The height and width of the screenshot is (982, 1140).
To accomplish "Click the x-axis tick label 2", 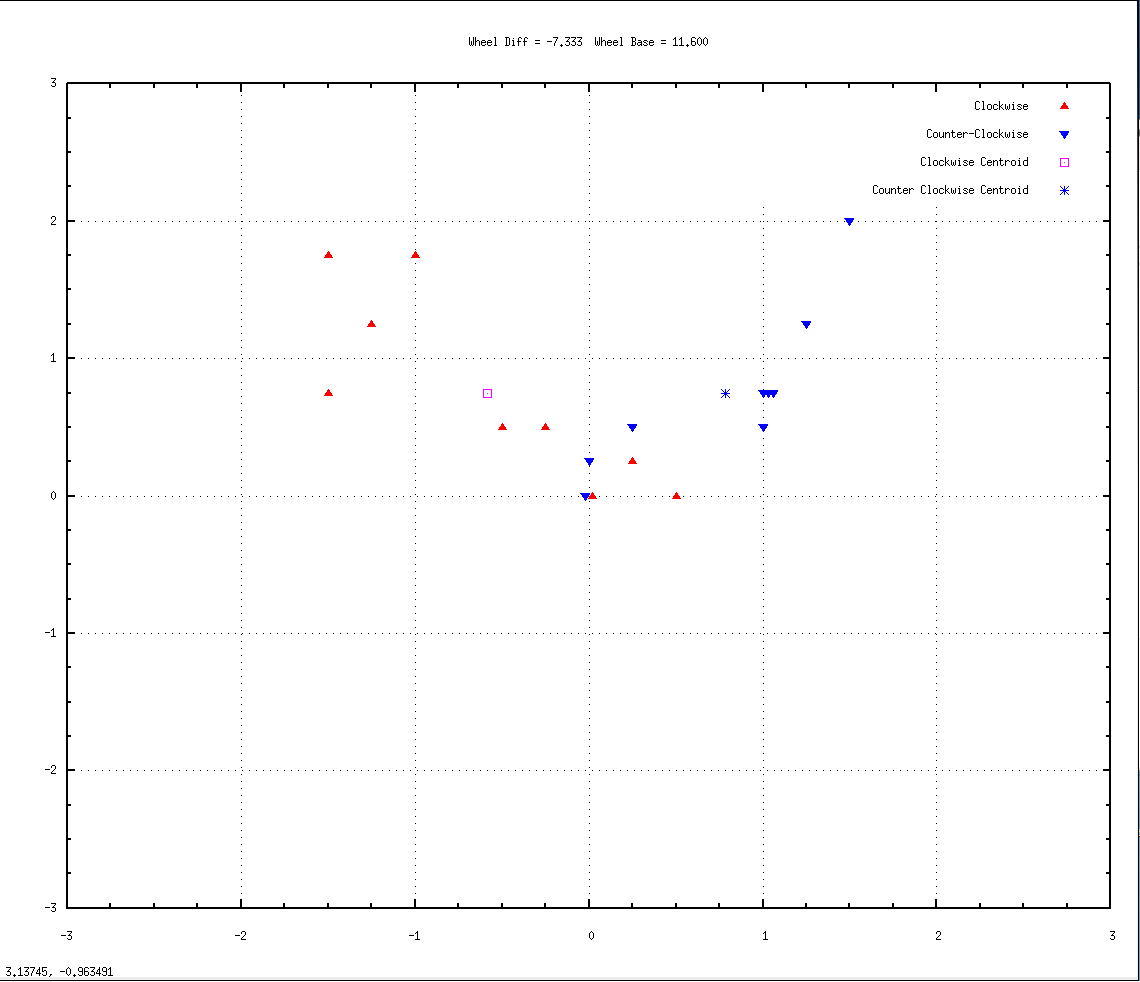I will pos(938,935).
